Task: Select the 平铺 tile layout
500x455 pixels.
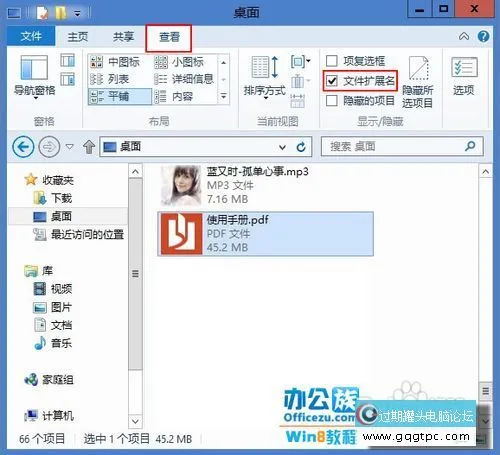Action: pos(119,97)
